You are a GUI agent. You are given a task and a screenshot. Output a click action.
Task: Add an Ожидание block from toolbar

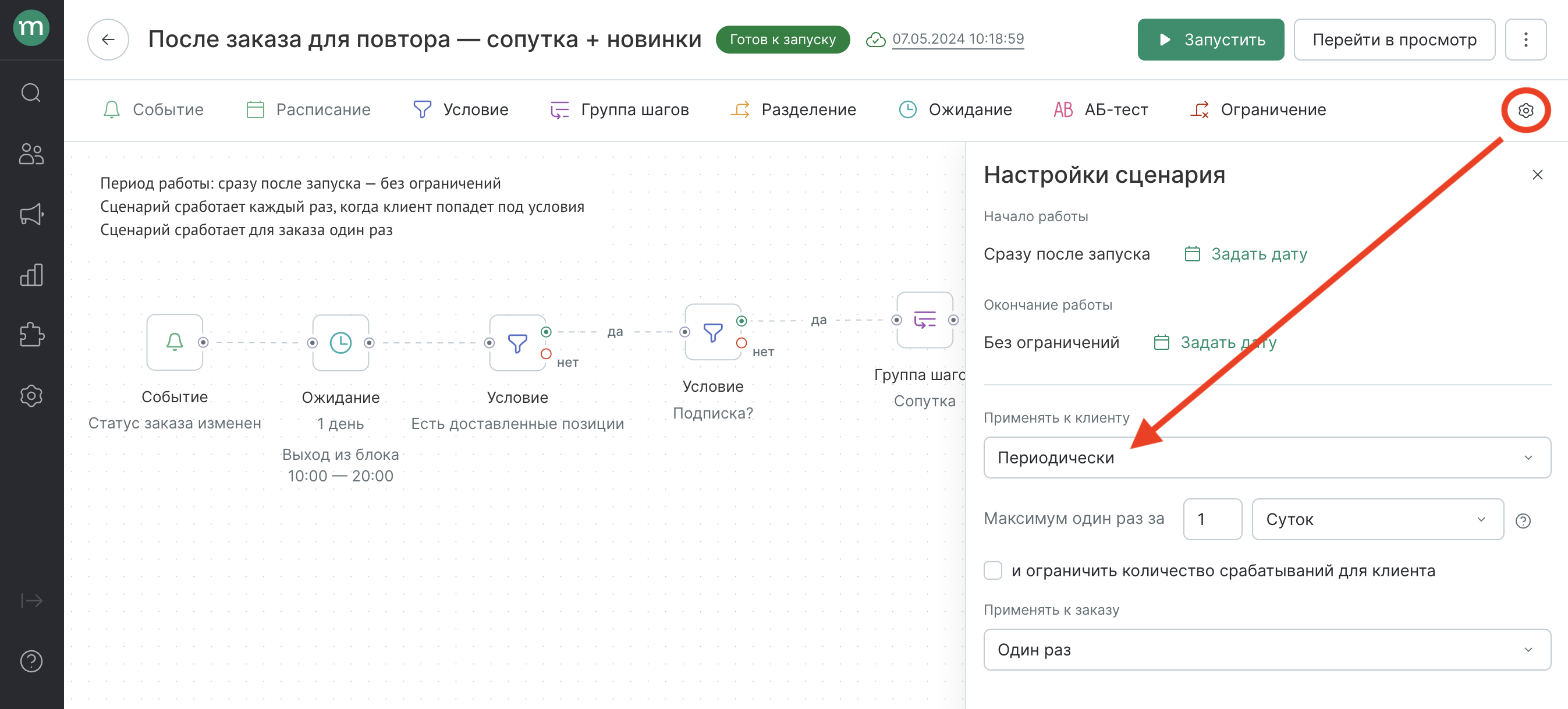tap(955, 110)
